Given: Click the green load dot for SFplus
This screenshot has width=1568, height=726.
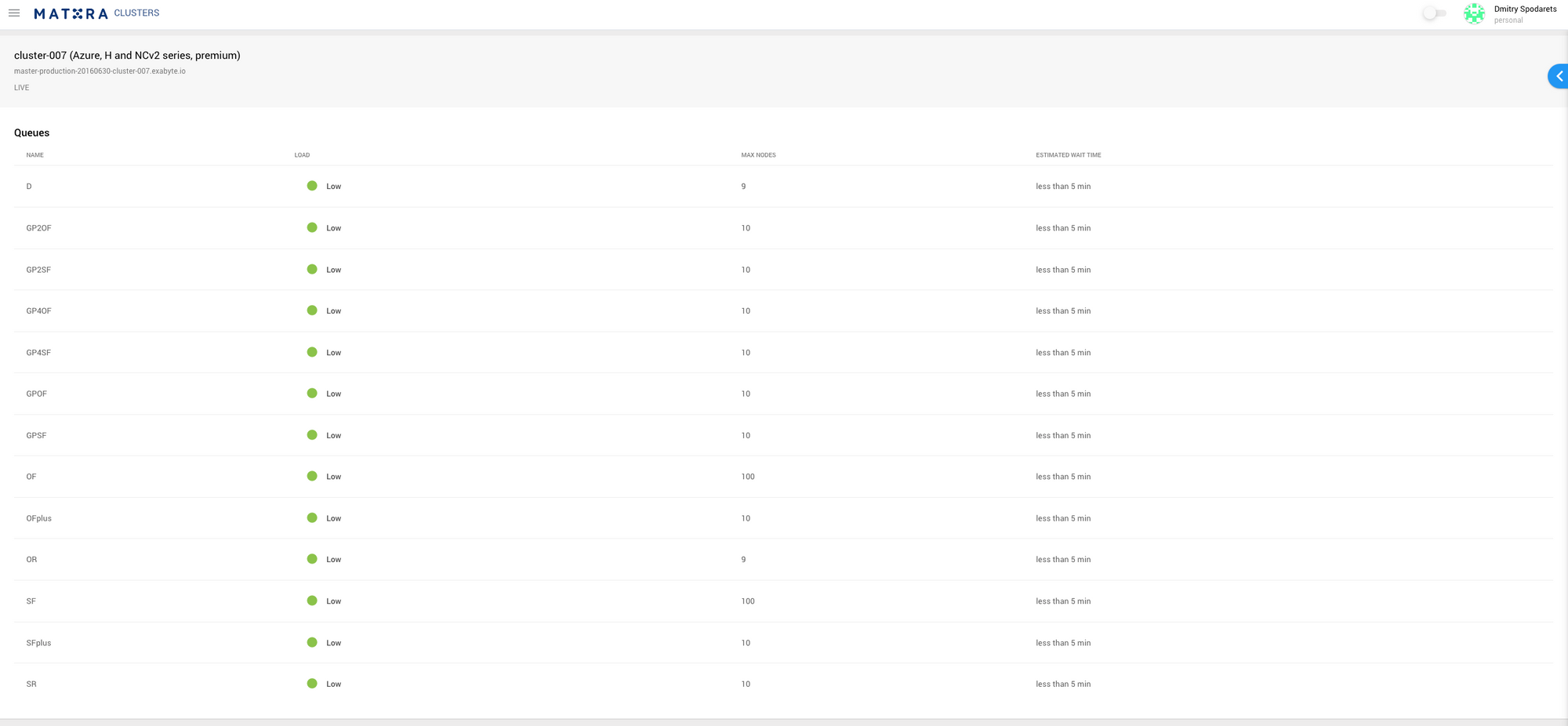Looking at the screenshot, I should [312, 642].
